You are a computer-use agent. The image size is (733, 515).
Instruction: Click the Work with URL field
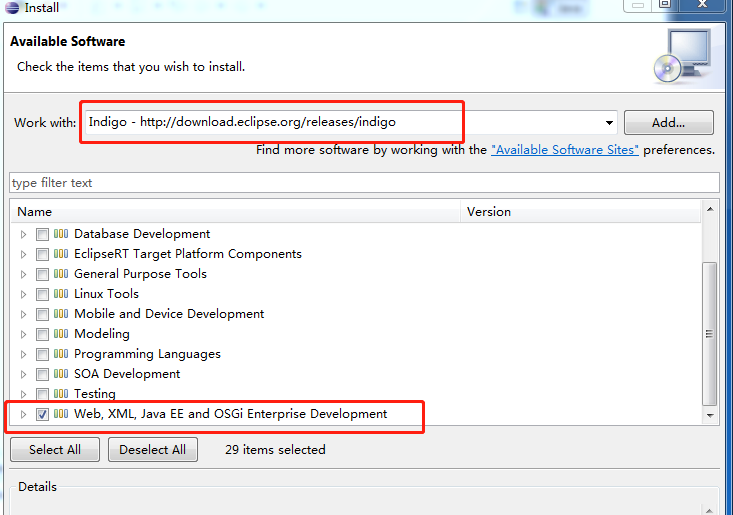click(351, 122)
